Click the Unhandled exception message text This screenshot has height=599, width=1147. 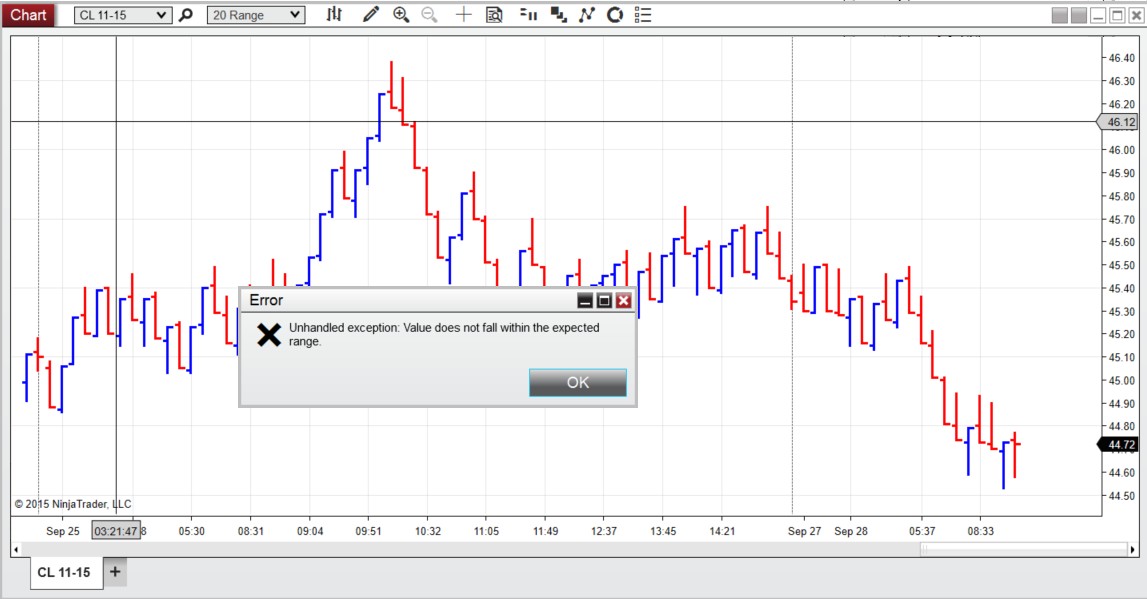444,334
